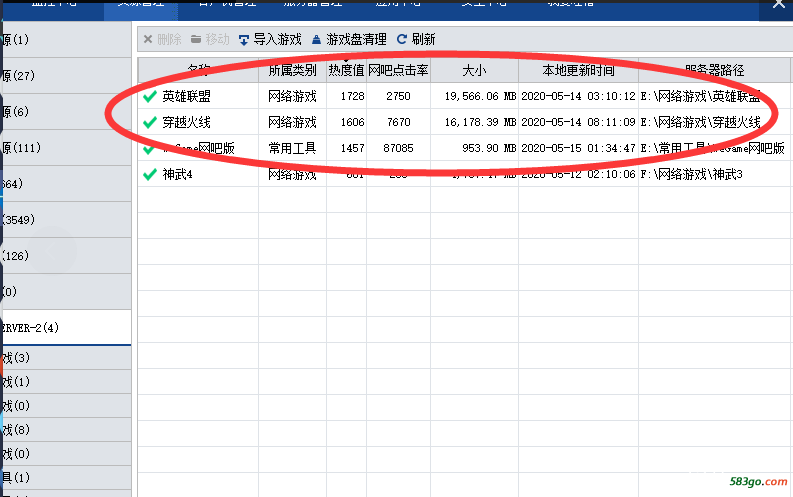
Task: Click click-rate value 7670
Action: [399, 122]
